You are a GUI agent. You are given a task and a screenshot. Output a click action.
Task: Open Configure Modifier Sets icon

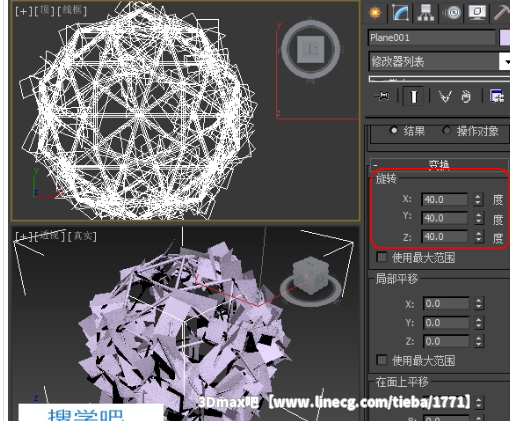pos(497,96)
